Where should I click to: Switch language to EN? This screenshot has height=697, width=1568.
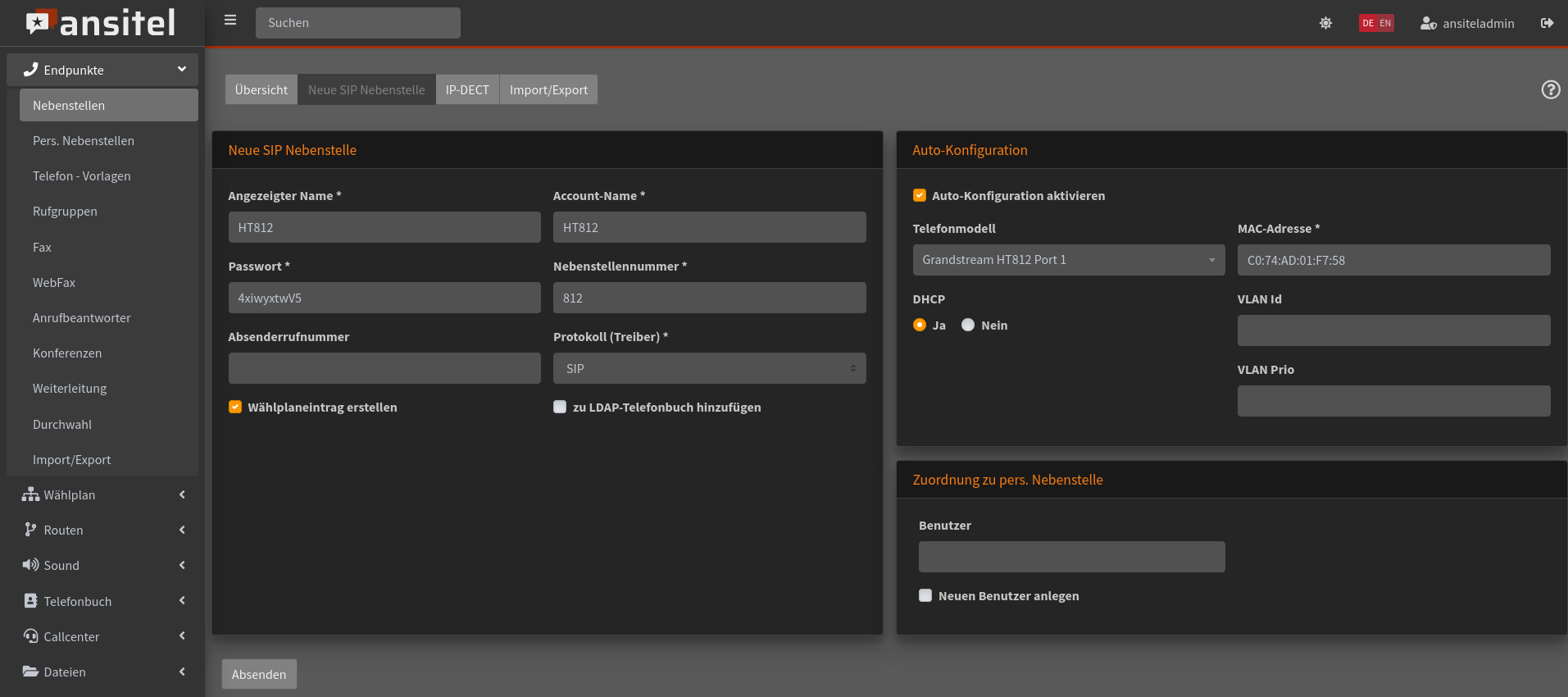1385,23
